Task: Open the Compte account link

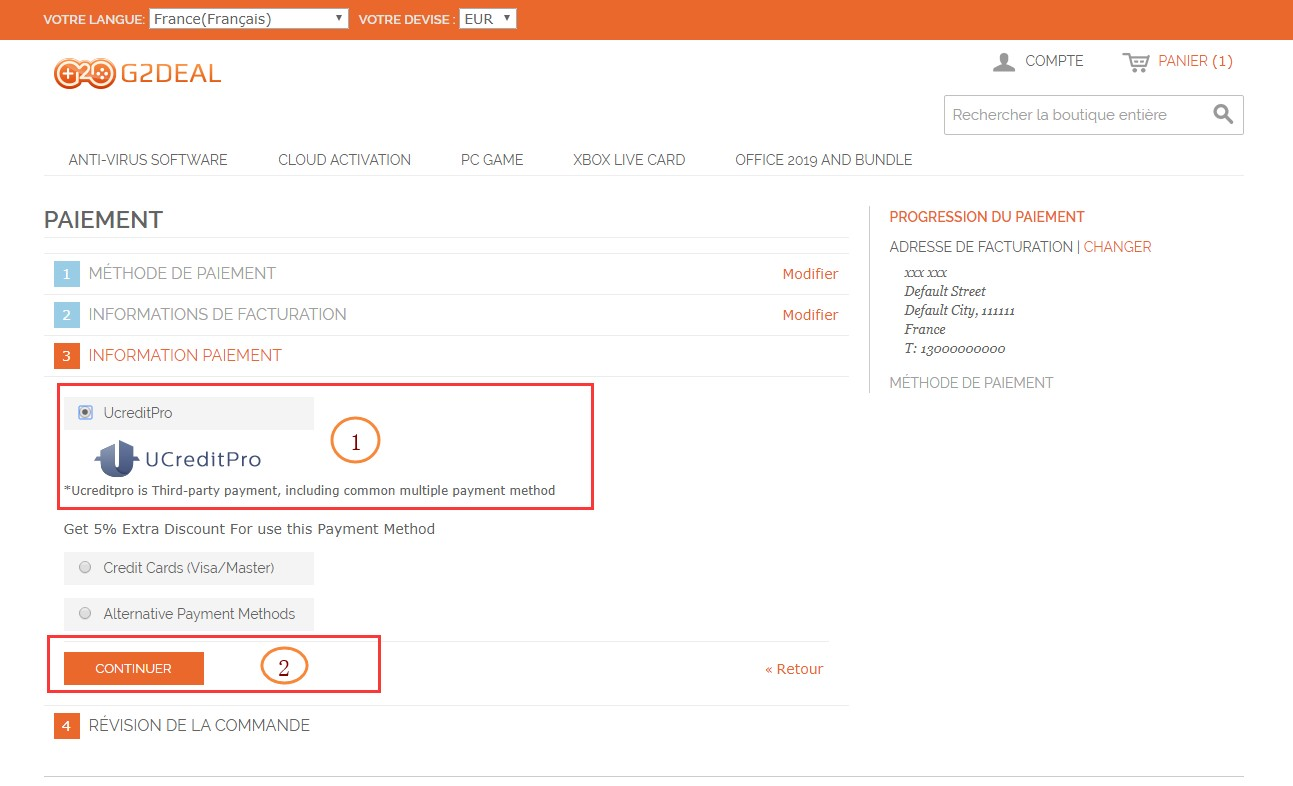Action: 1054,62
